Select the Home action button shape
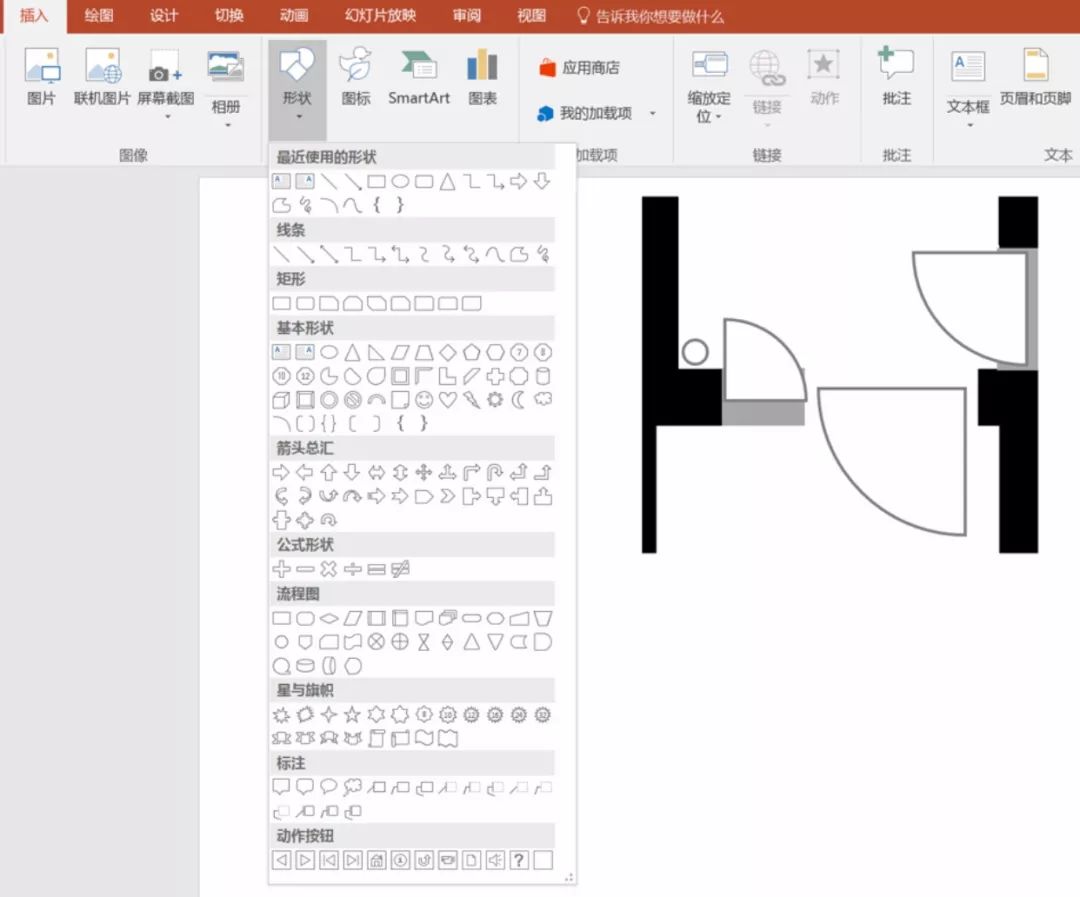Viewport: 1080px width, 897px height. pyautogui.click(x=376, y=860)
